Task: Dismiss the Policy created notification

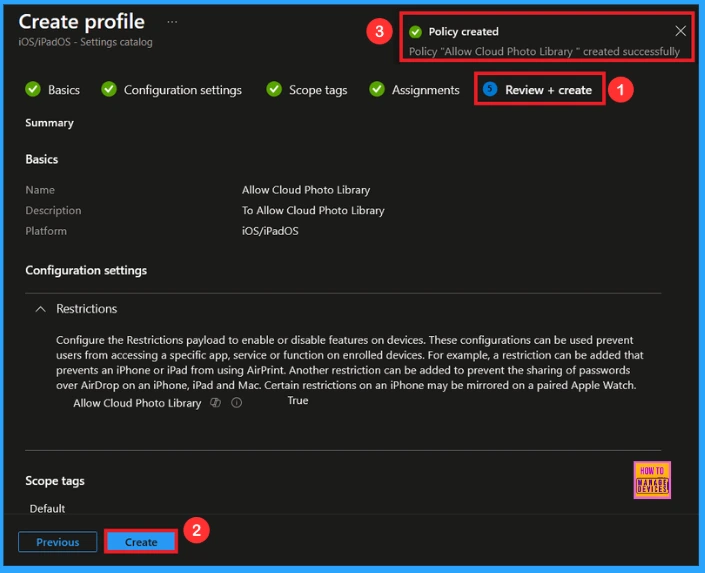Action: 680,31
